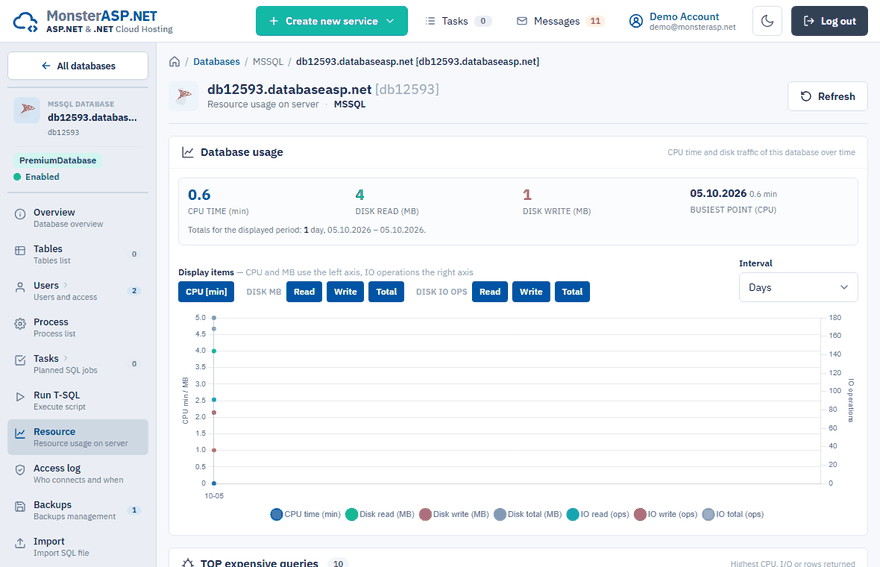Open Access log menu item
Screen dimensions: 880x567
tap(78, 473)
